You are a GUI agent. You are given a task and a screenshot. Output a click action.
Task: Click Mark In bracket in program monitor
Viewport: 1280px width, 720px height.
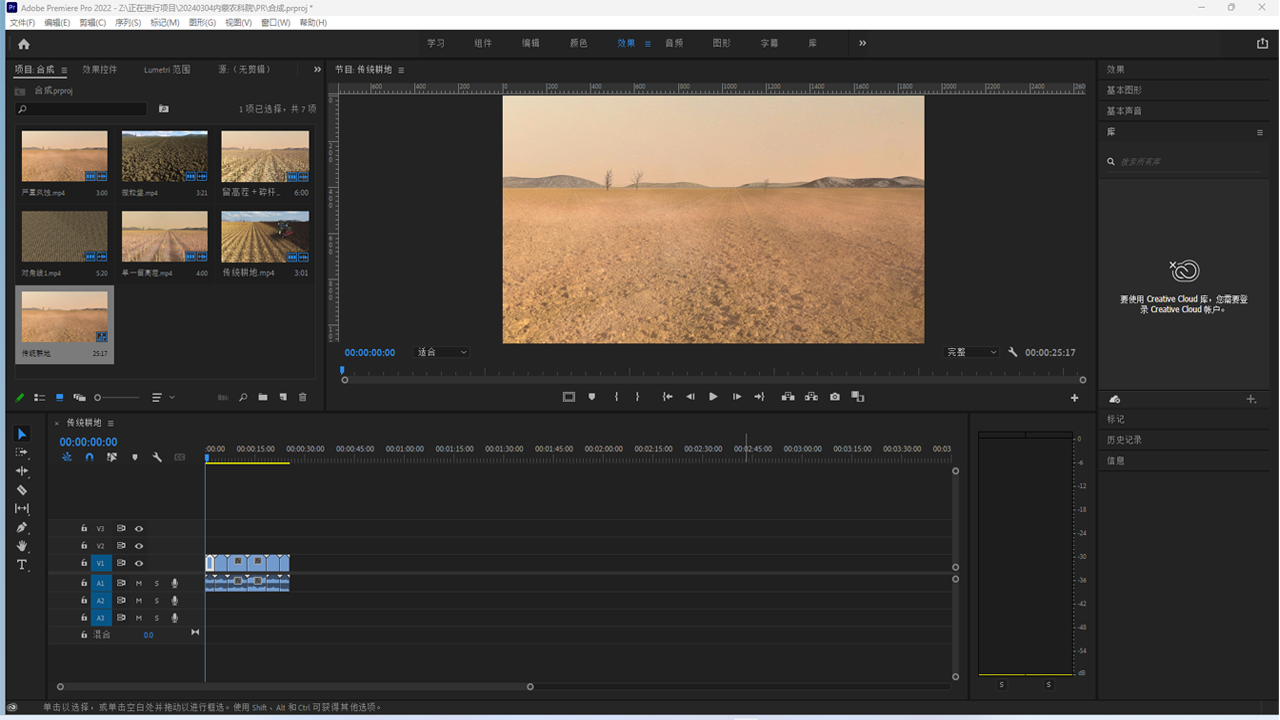pyautogui.click(x=616, y=397)
